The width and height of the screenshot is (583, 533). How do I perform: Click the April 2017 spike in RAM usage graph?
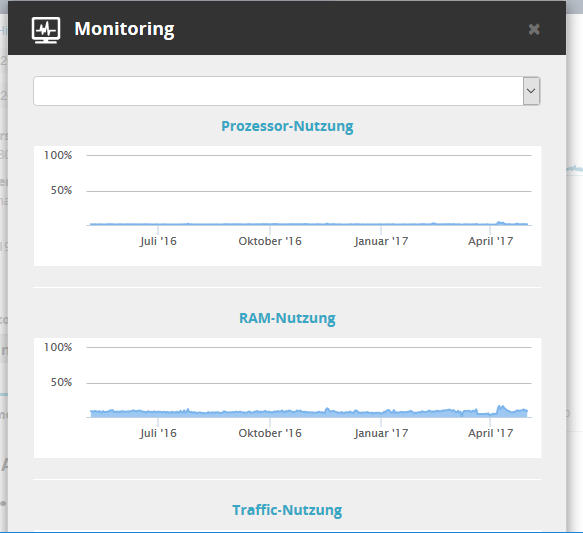(x=501, y=409)
